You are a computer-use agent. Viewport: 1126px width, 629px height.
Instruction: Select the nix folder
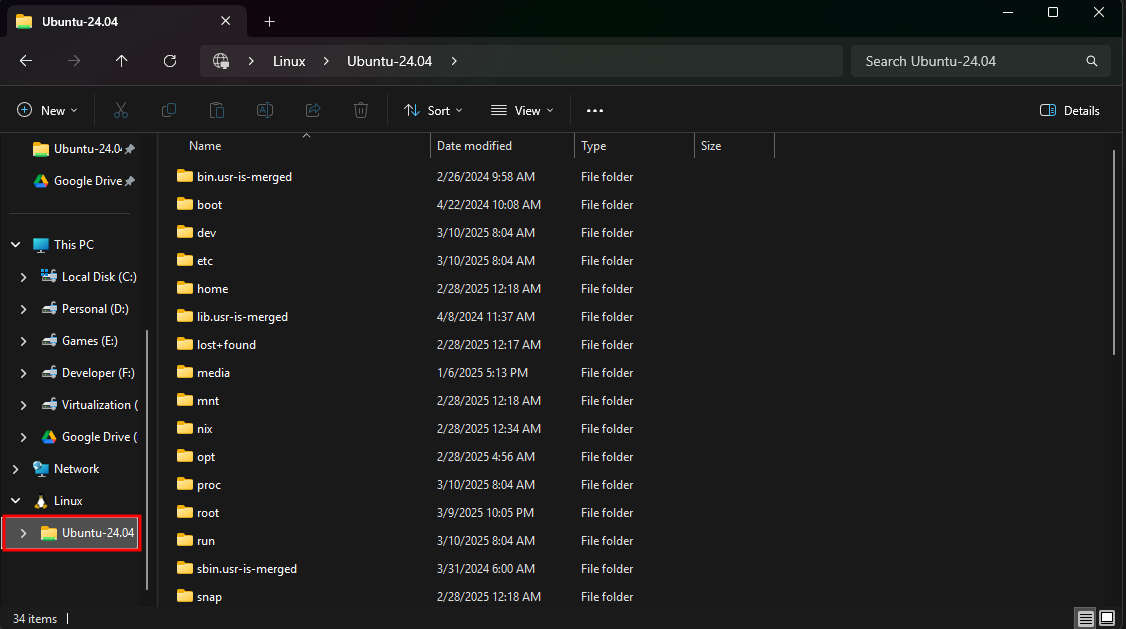pos(195,429)
